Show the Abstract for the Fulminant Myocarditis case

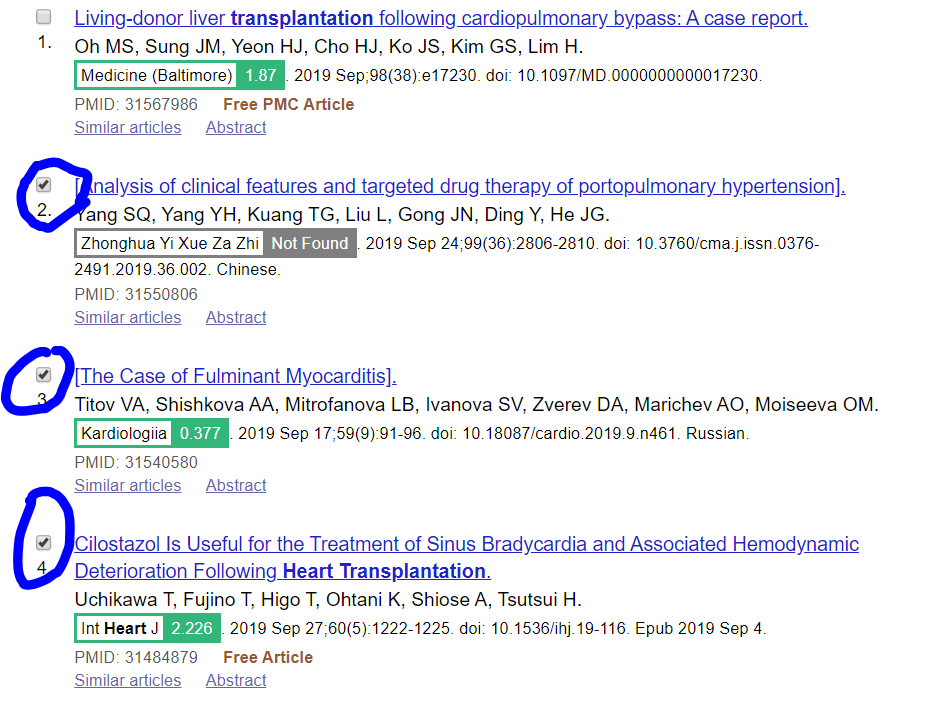pyautogui.click(x=235, y=485)
